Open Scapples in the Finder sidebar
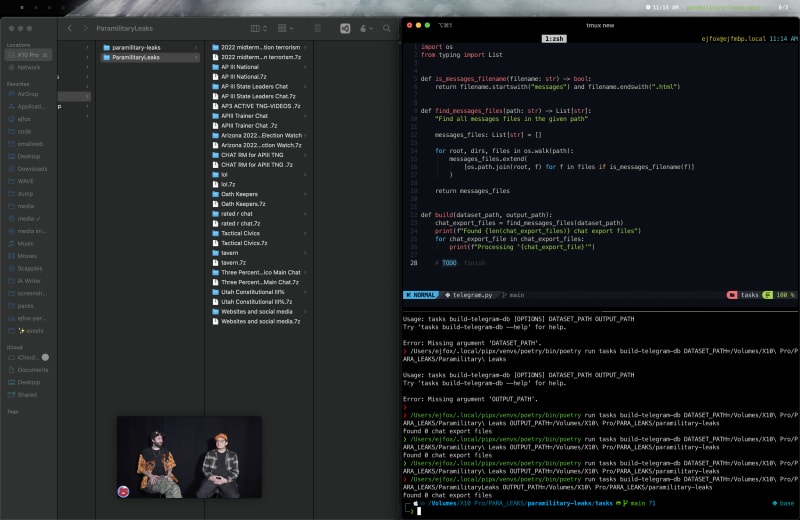Viewport: 800px width, 520px height. [28, 268]
